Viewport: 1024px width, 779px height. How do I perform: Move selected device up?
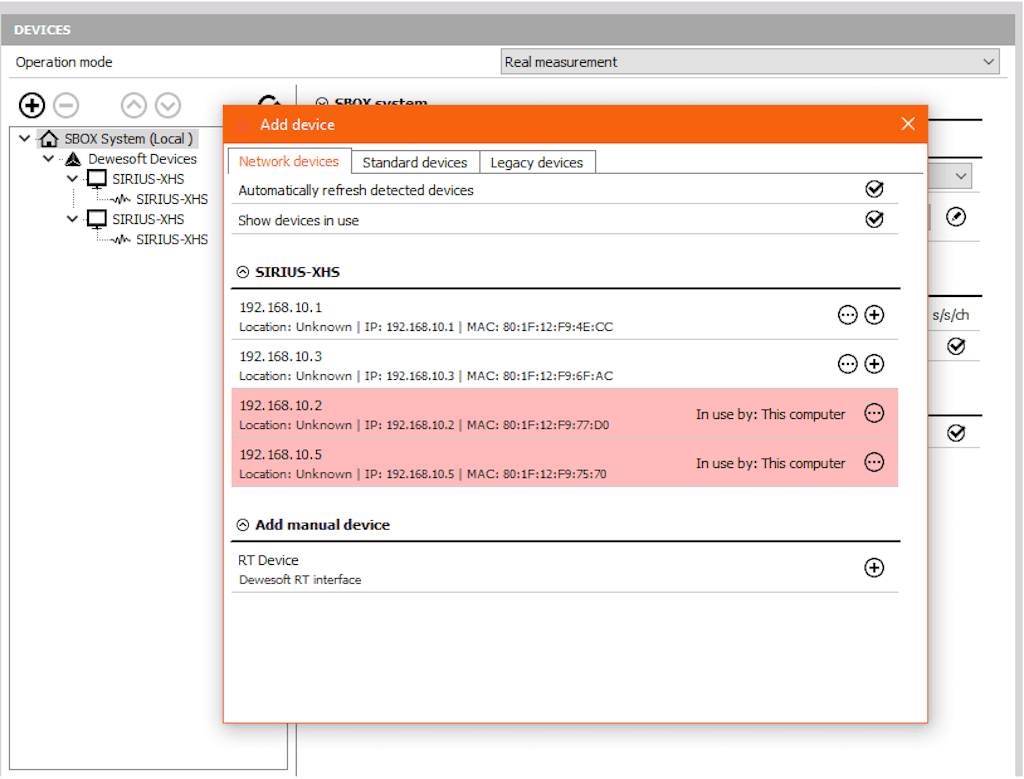[x=134, y=105]
